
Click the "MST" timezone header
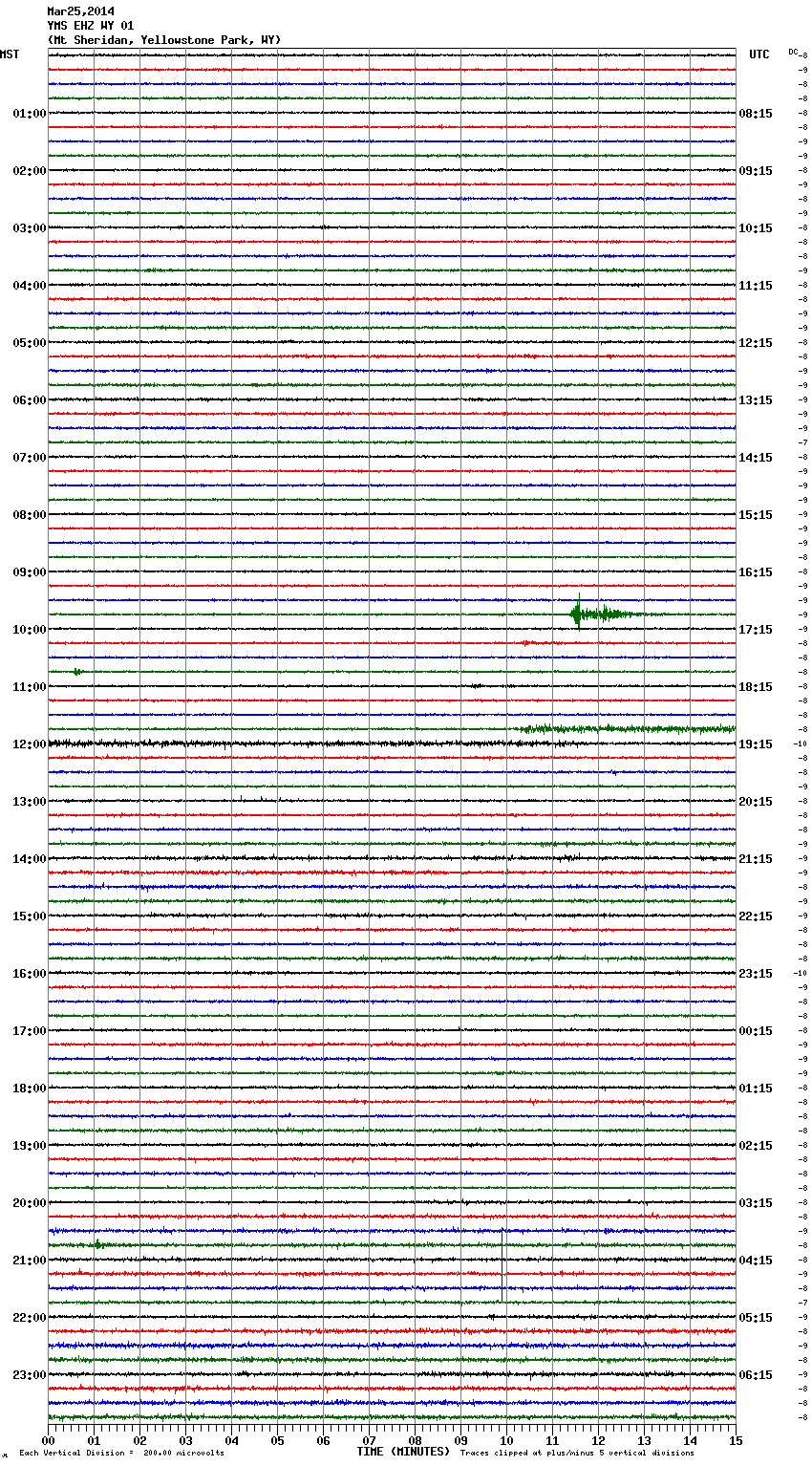[x=10, y=54]
